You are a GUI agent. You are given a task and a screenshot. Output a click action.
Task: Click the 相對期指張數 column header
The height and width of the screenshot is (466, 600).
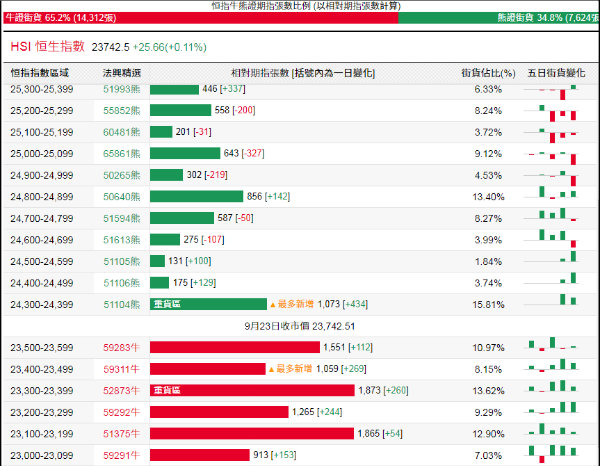[303, 73]
